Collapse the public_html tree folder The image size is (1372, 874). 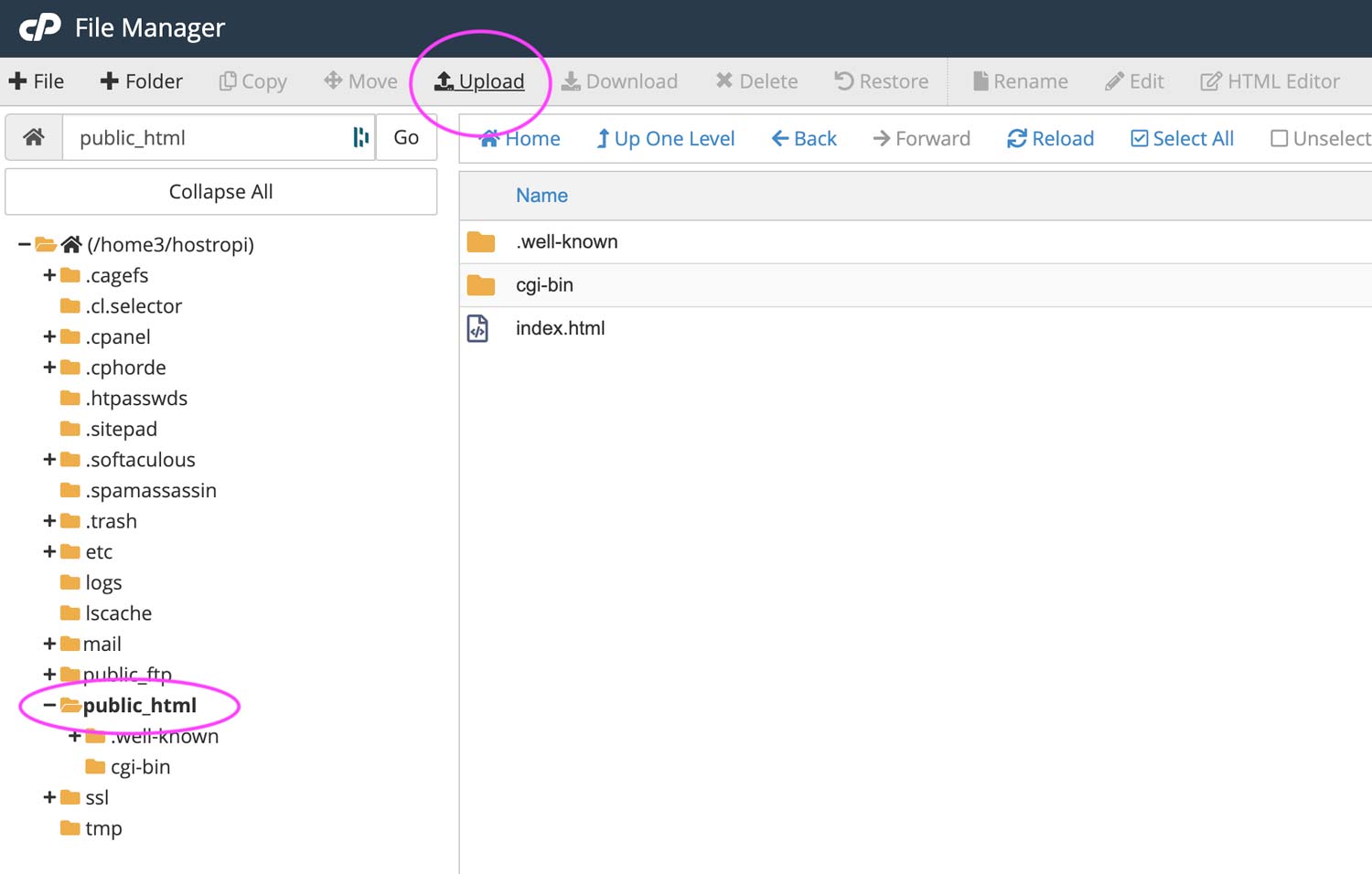49,705
